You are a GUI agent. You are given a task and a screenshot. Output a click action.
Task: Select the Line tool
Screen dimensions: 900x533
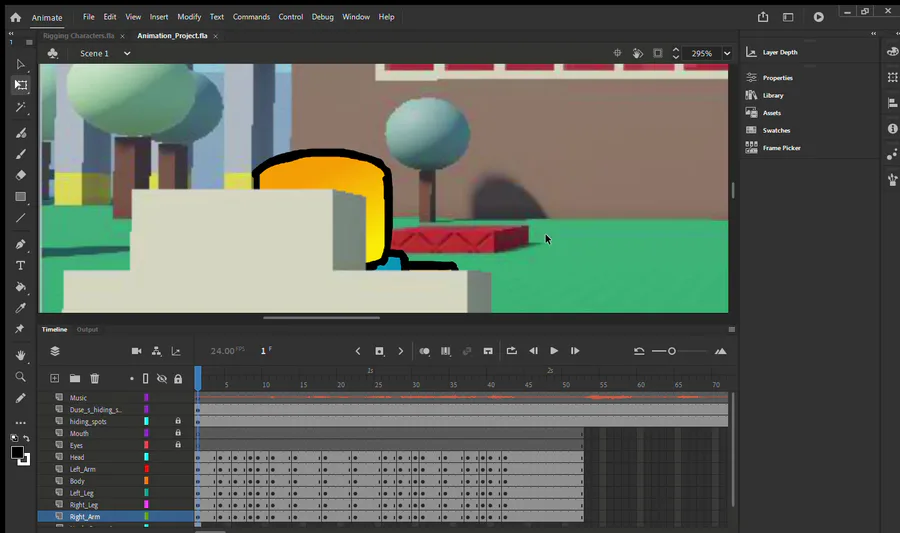click(x=21, y=218)
